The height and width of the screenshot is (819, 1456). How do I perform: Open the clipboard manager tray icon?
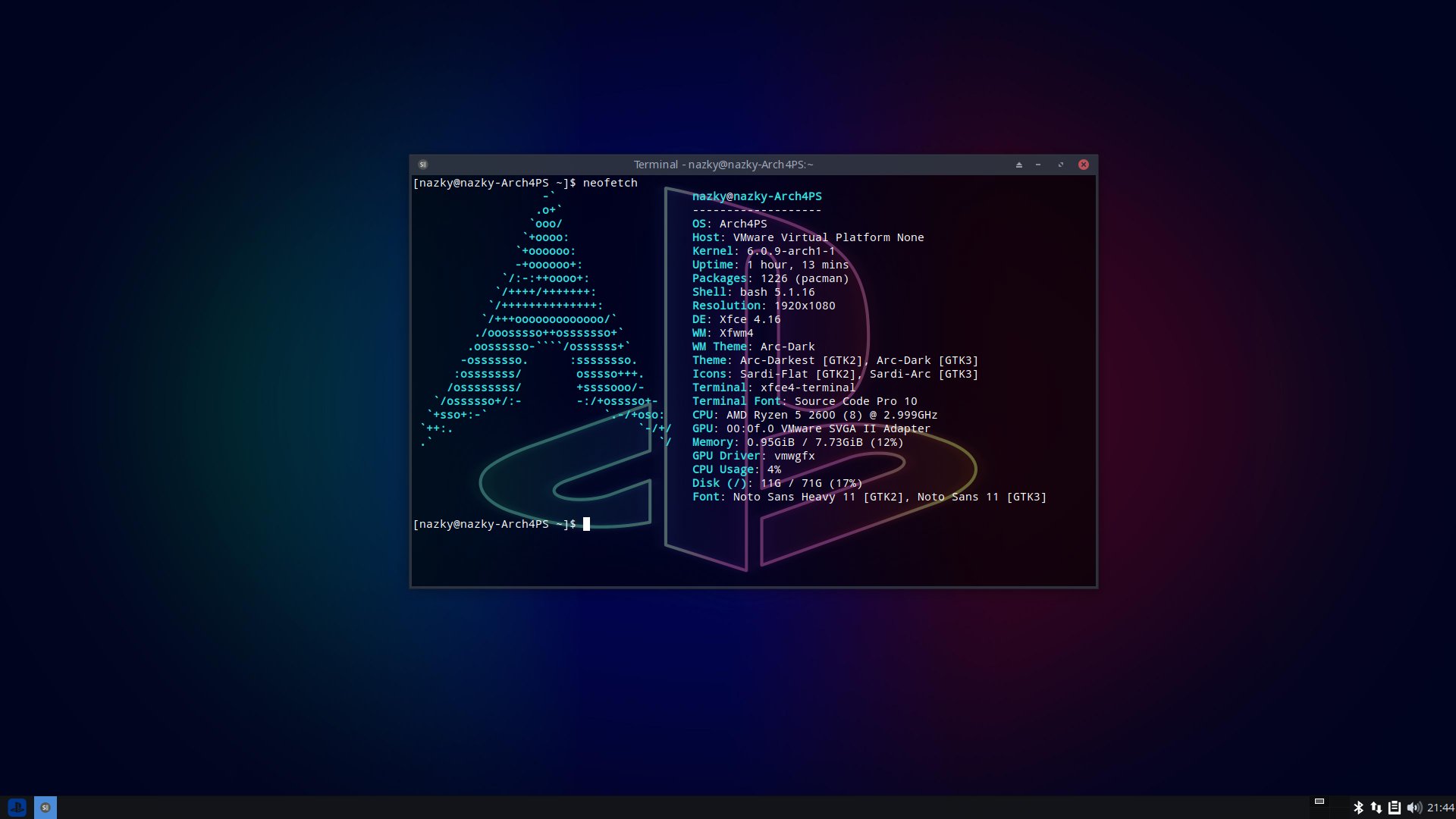[x=1394, y=807]
